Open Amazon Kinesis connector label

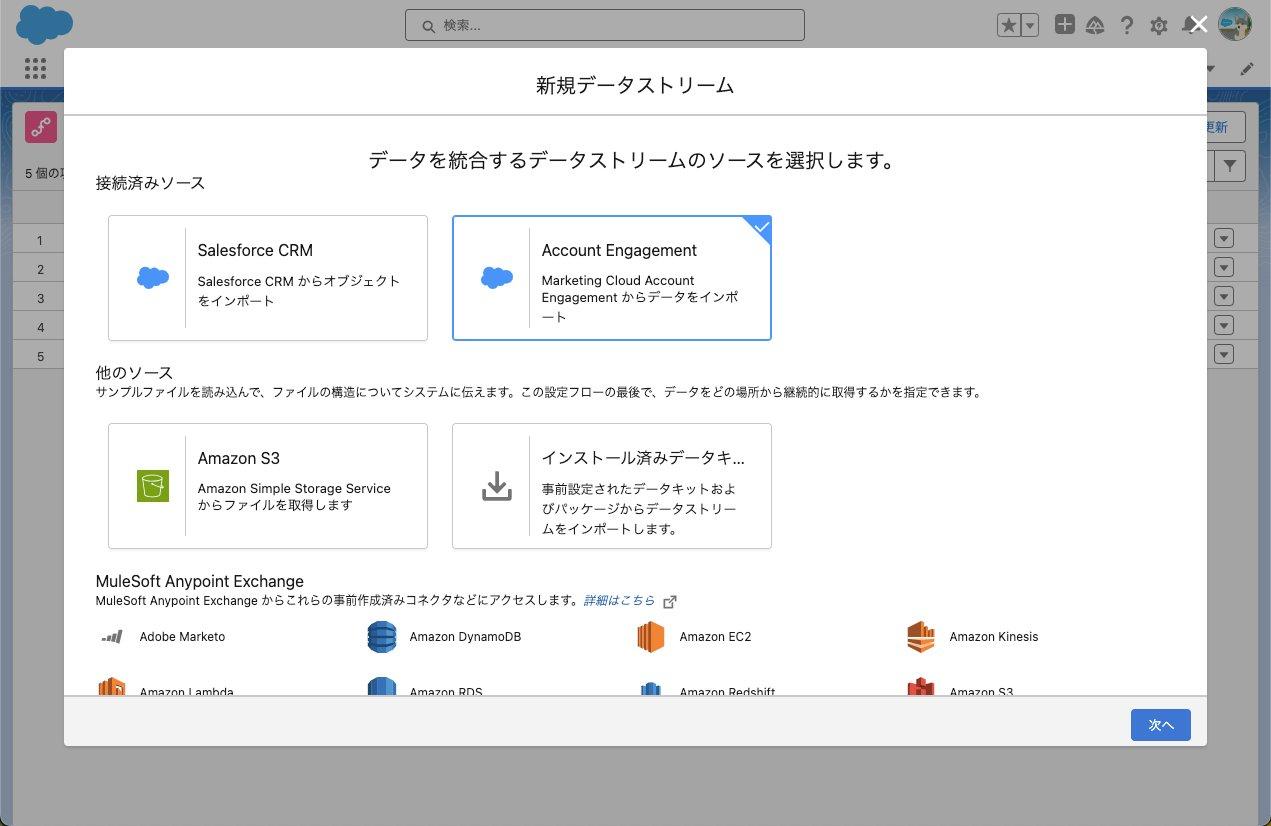point(994,637)
